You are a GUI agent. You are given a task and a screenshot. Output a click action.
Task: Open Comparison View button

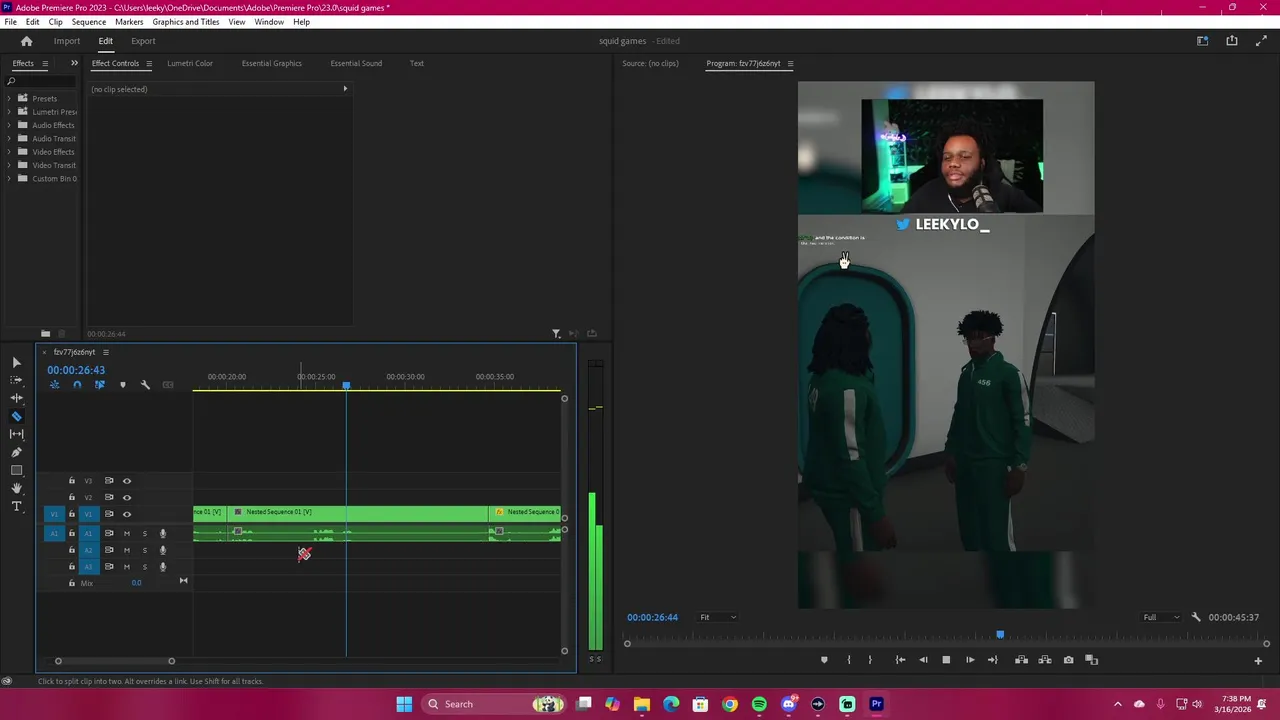(x=1092, y=660)
